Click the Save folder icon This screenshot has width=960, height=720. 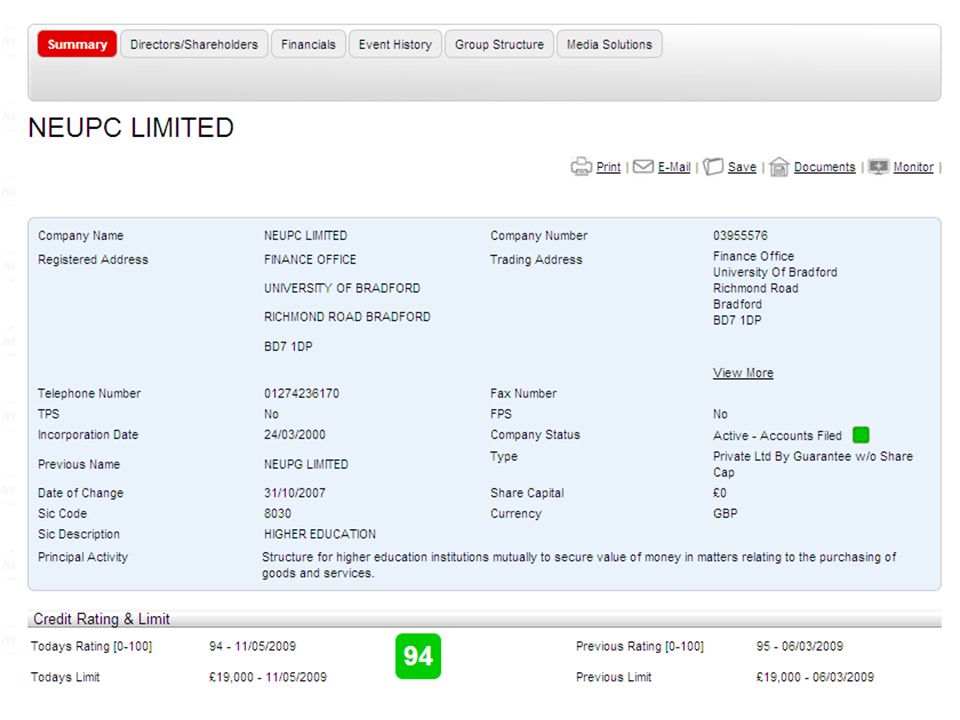click(713, 167)
